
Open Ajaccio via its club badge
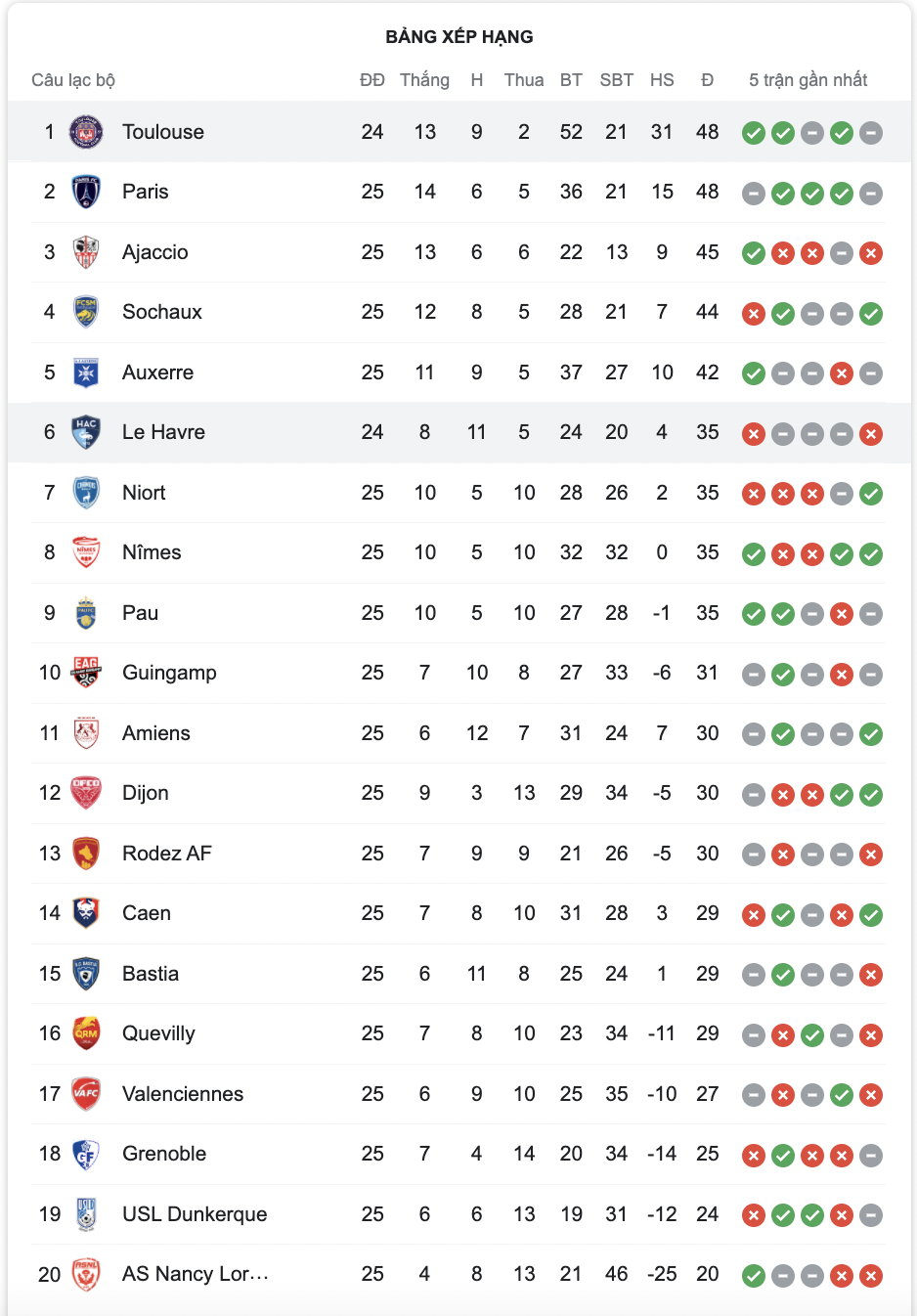[x=86, y=252]
